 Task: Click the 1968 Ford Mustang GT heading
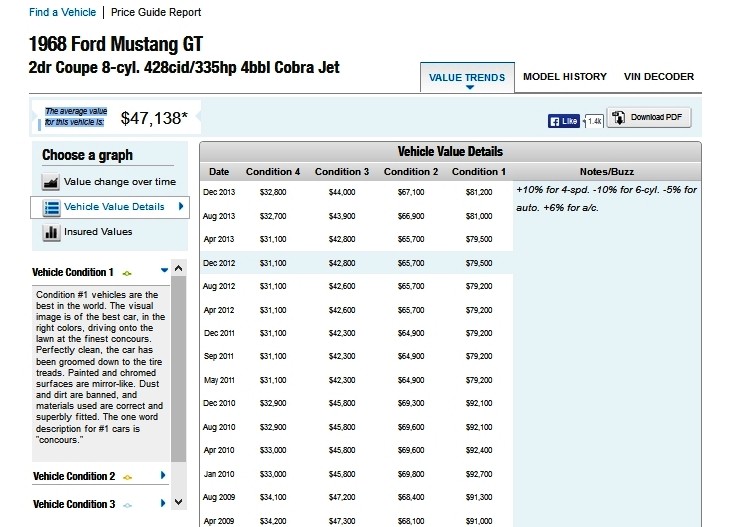pyautogui.click(x=115, y=44)
